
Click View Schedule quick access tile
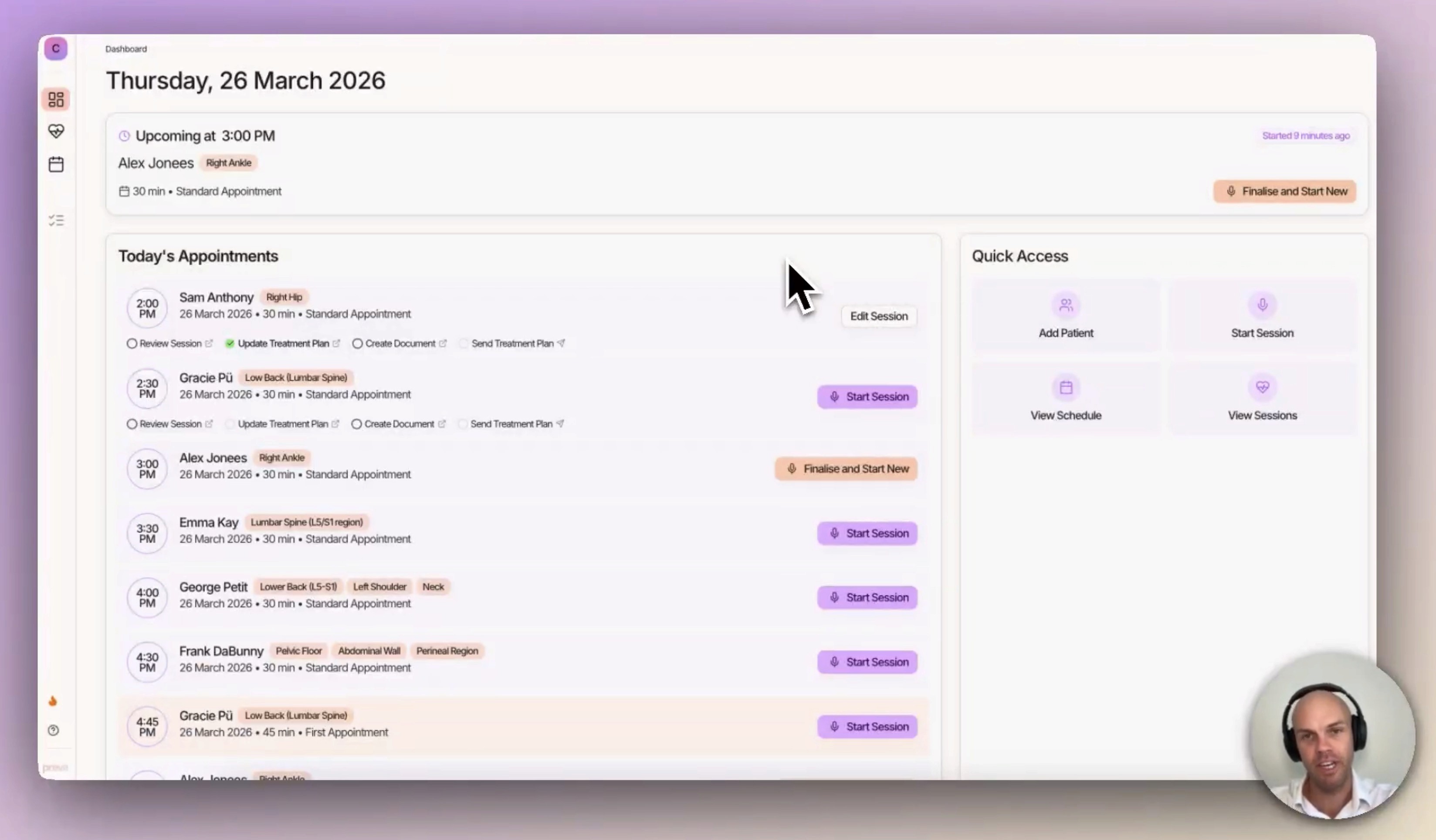(x=1066, y=399)
